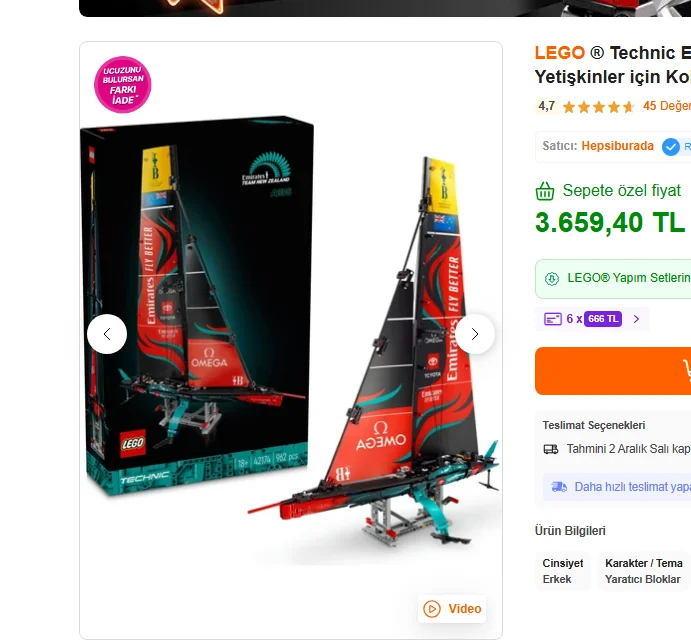Click the 'Daha hızlı teslimat' delivery option
This screenshot has width=691, height=644.
(x=631, y=487)
